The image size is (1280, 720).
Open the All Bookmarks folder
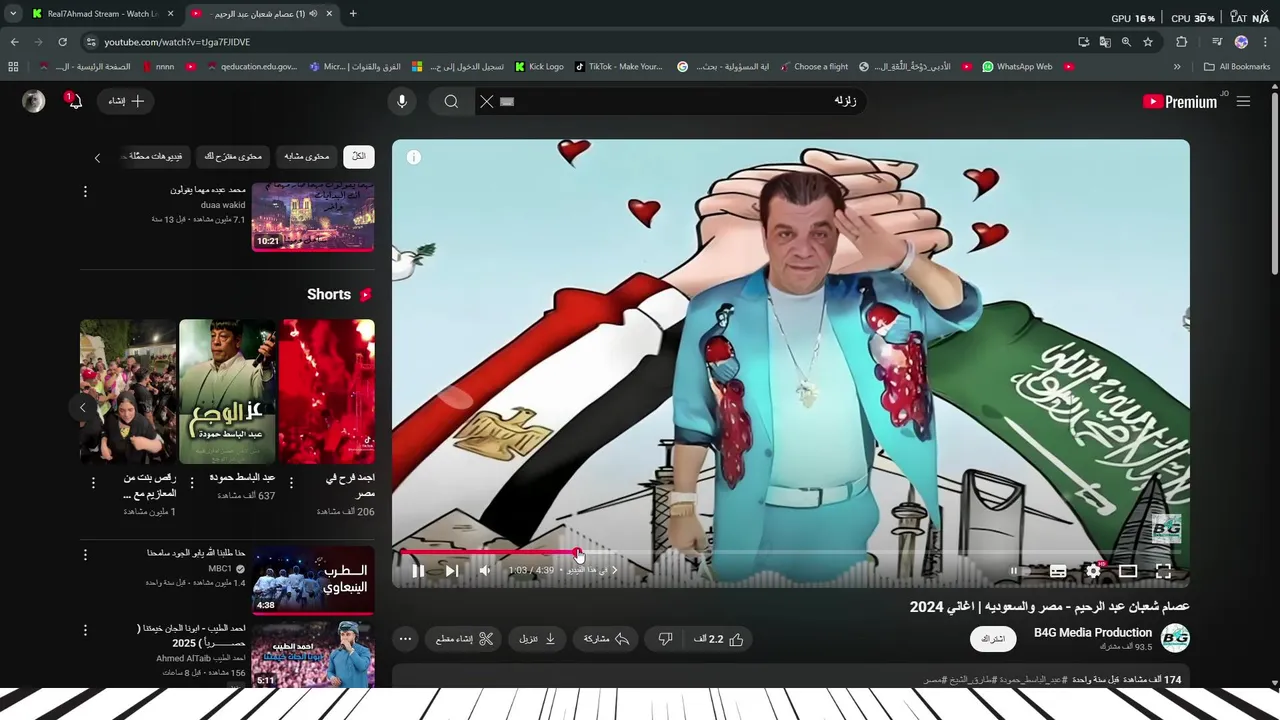(x=1237, y=67)
